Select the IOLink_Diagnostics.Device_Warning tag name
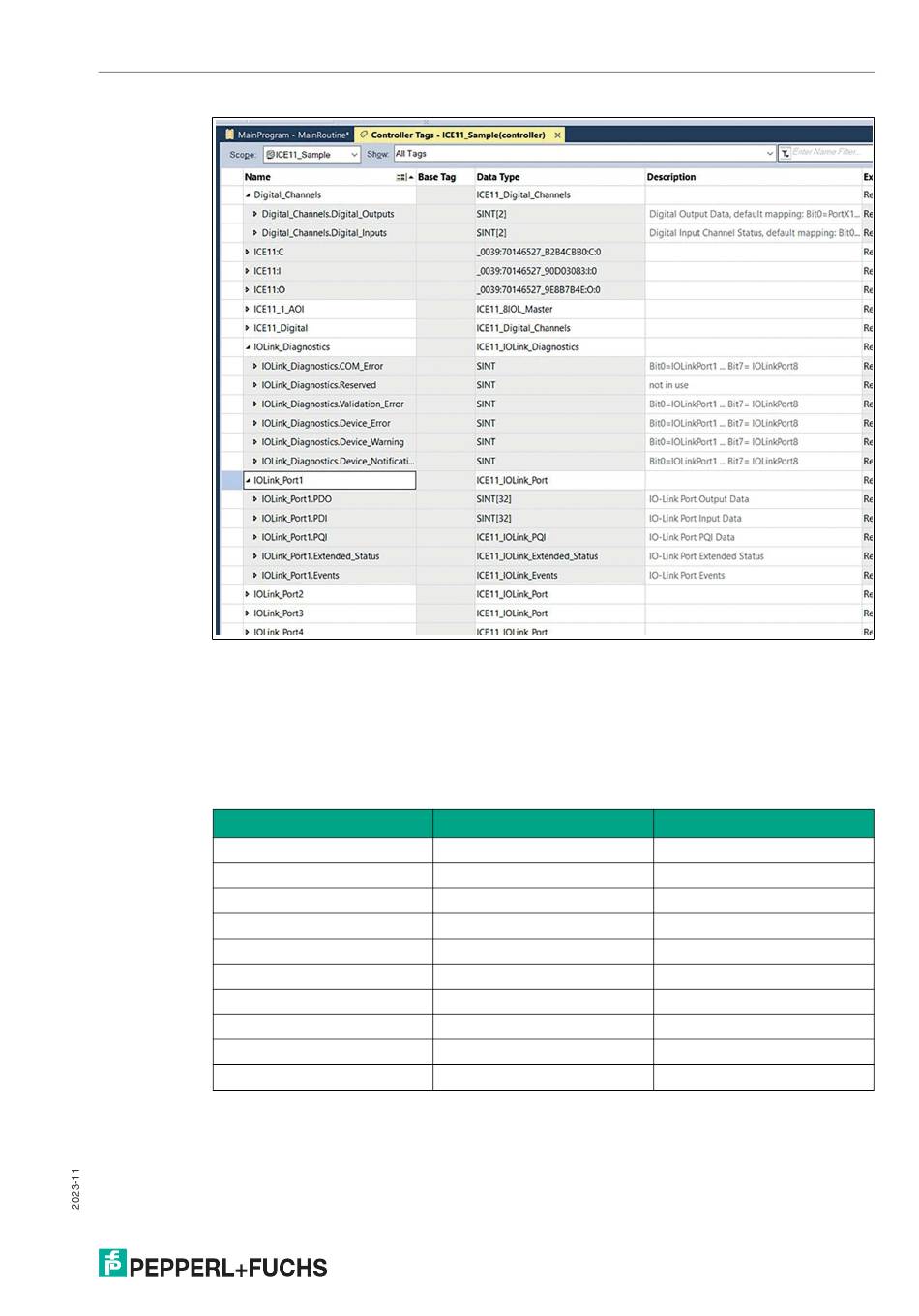The image size is (919, 1316). [x=333, y=442]
